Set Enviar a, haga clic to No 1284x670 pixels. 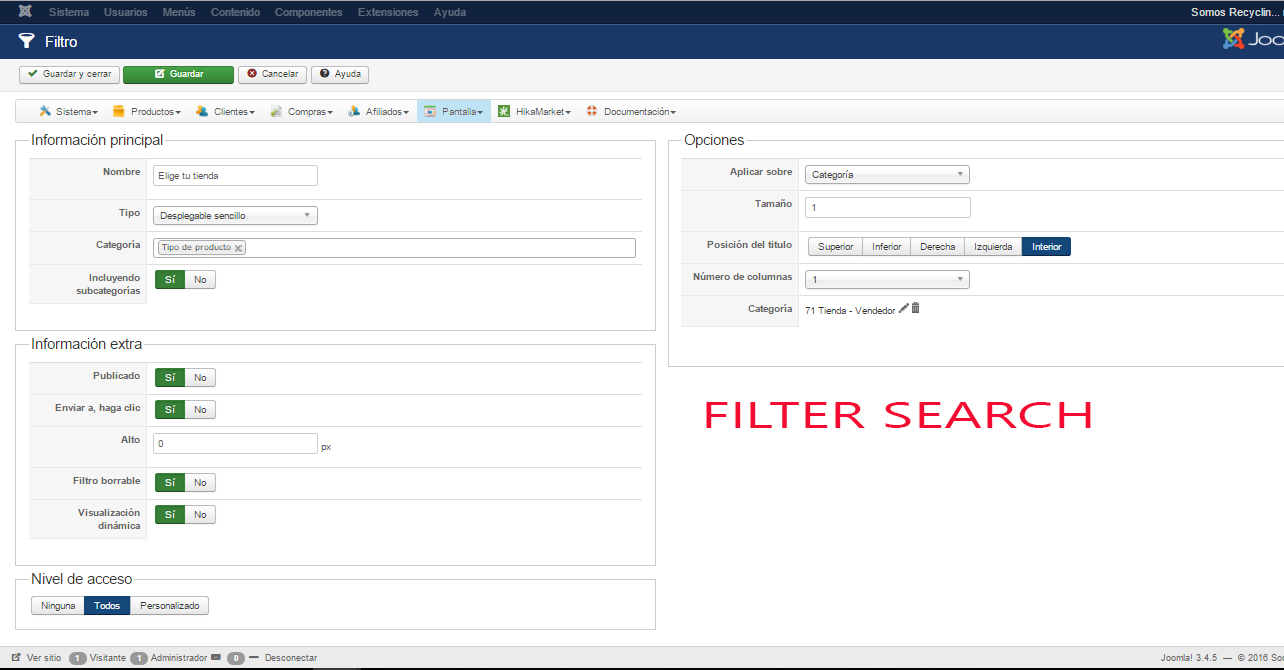pos(200,409)
